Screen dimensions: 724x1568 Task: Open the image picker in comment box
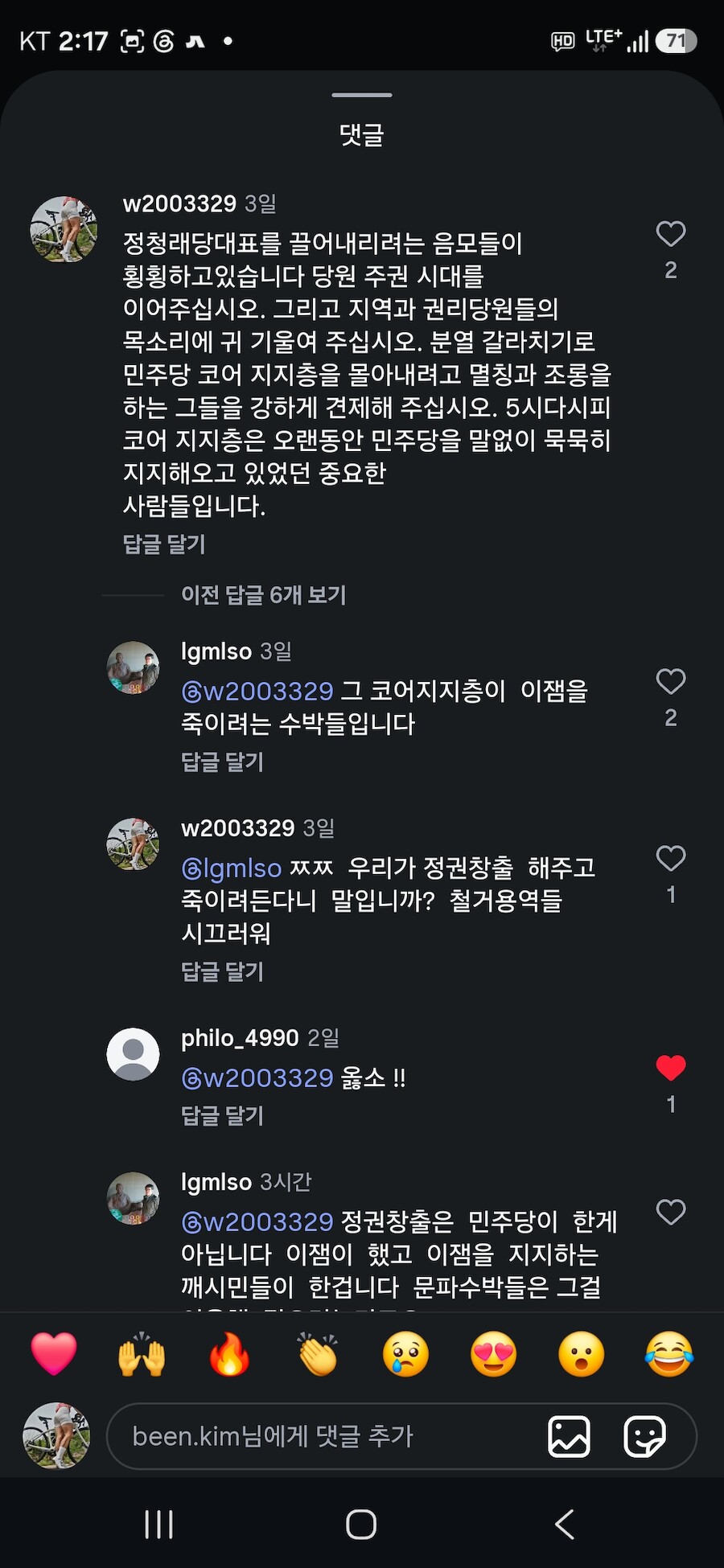[569, 1436]
